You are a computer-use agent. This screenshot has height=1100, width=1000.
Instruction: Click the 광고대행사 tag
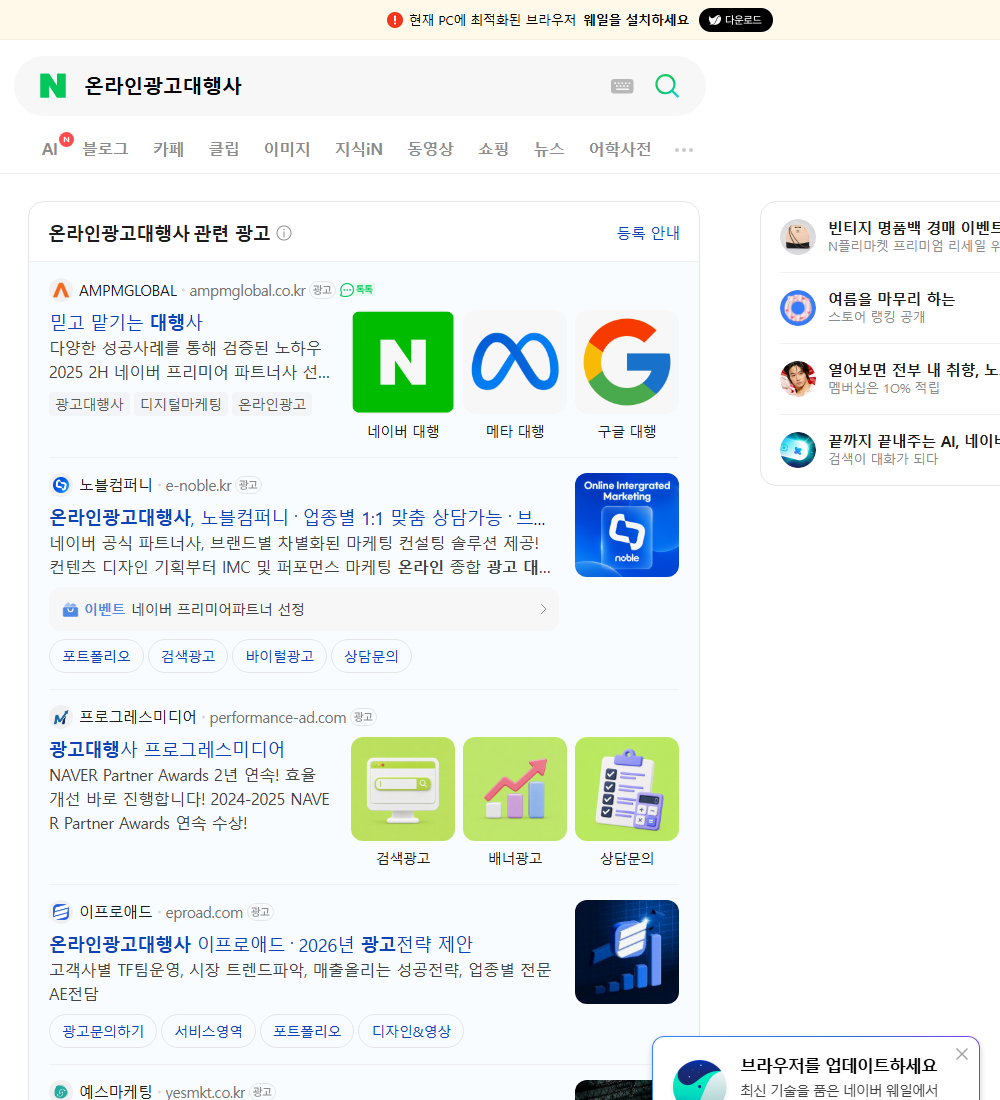89,404
